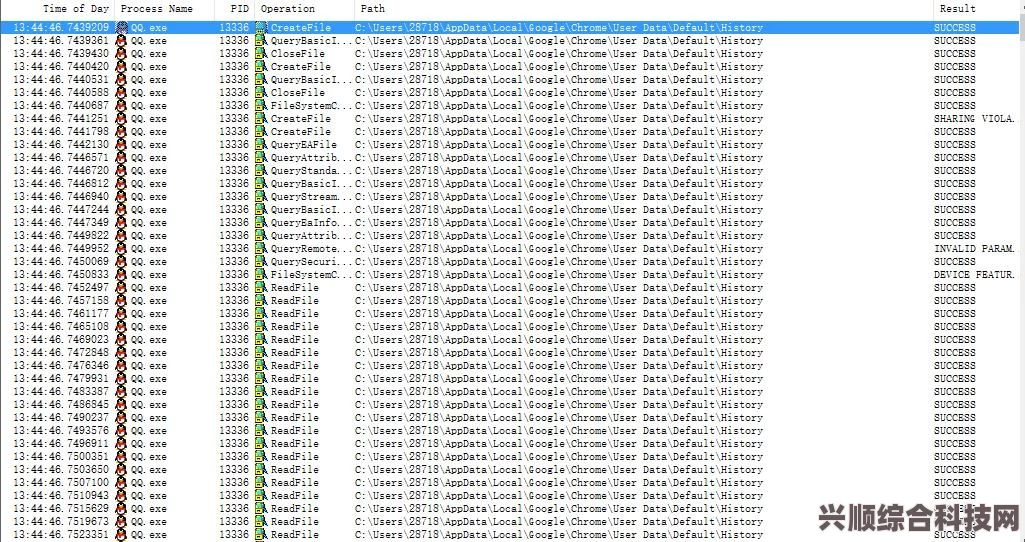Click the QueryAttrib... operation at 13:44:46.7449822
Screen dimensions: 1025x542
312,235
